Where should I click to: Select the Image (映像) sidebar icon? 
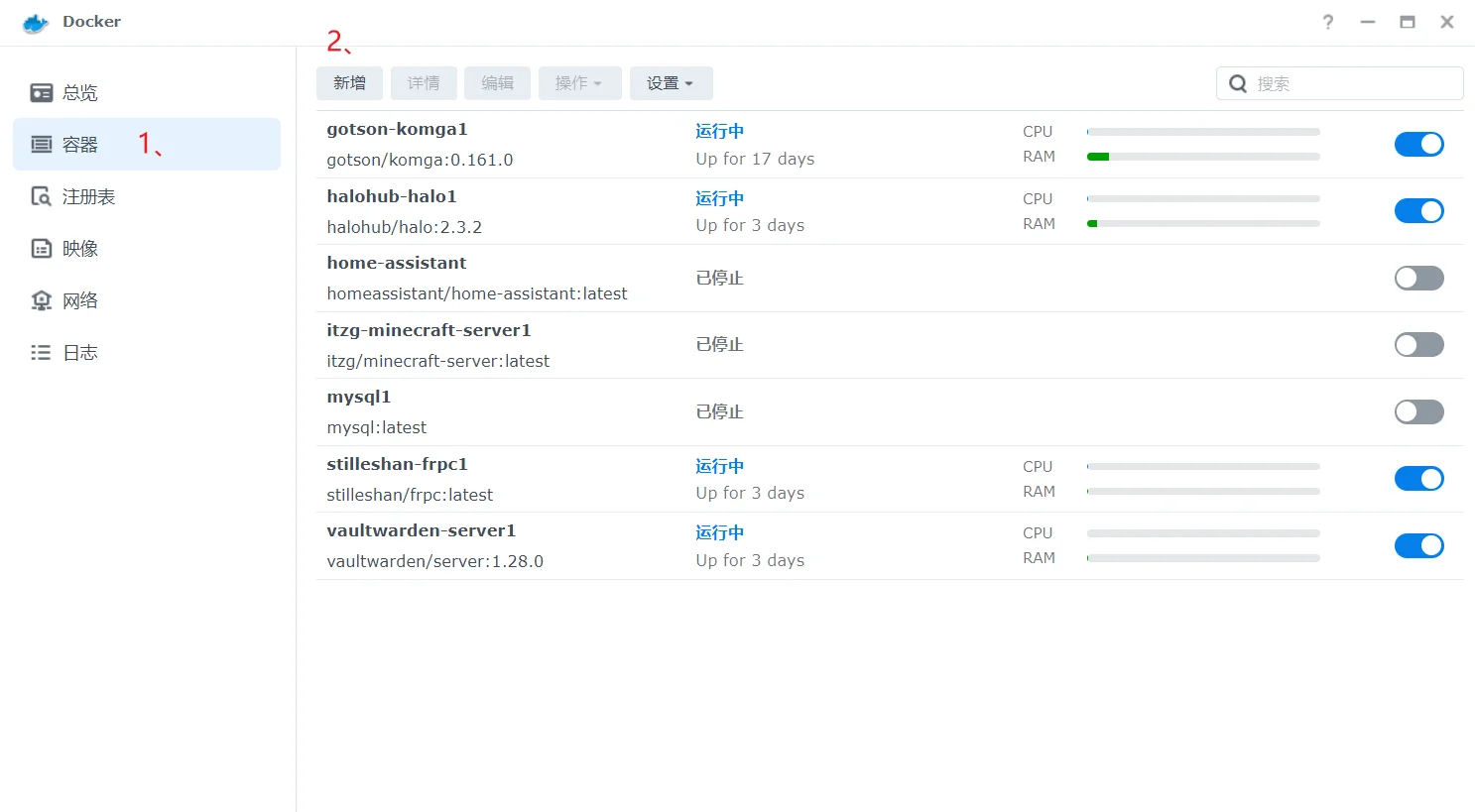(x=41, y=249)
